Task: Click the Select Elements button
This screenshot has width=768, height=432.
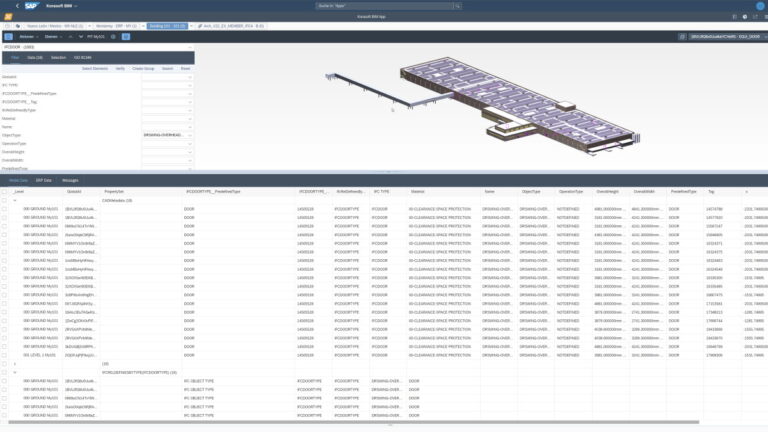Action: point(95,68)
